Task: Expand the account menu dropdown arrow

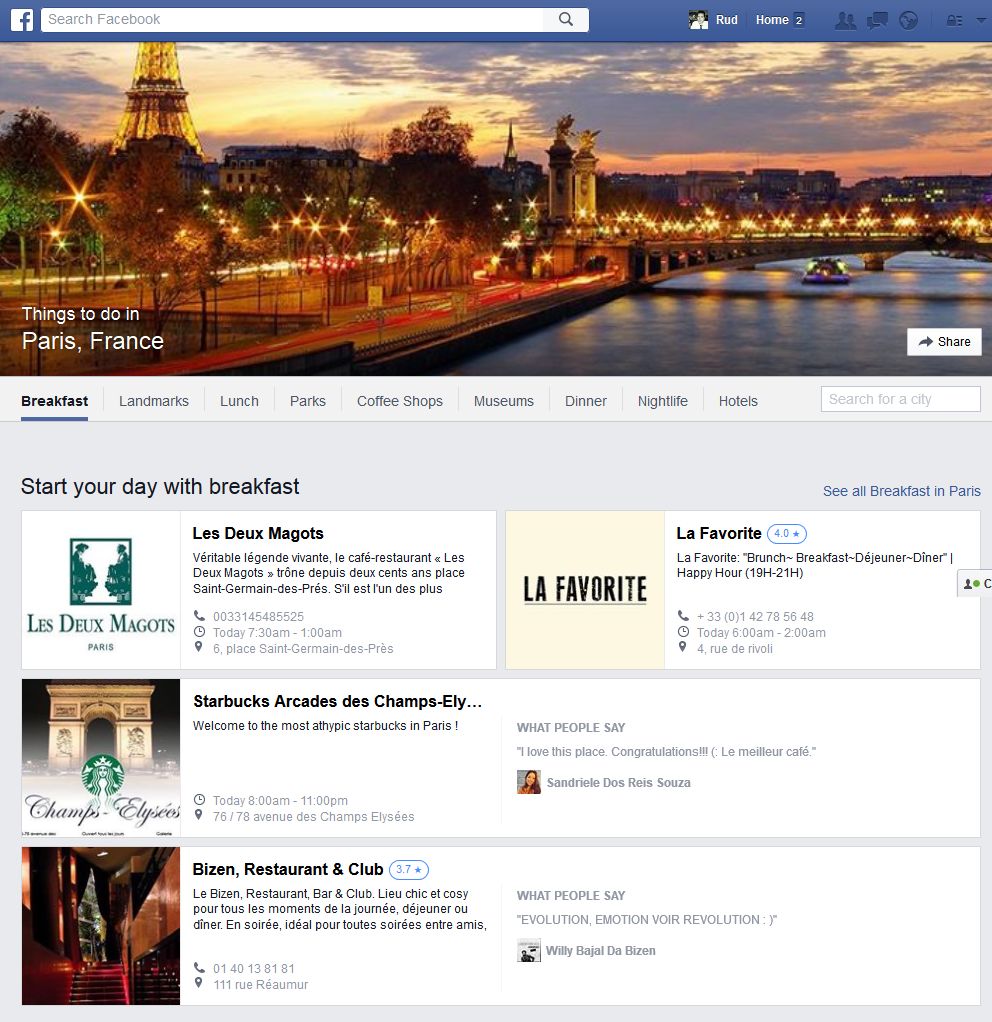Action: click(x=981, y=20)
